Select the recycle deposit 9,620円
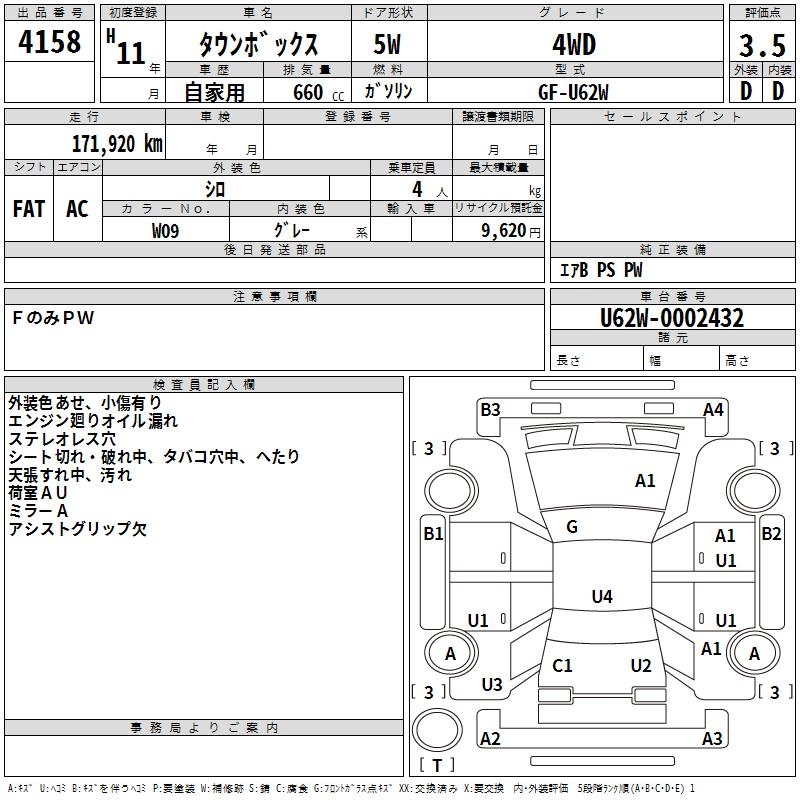 click(511, 231)
